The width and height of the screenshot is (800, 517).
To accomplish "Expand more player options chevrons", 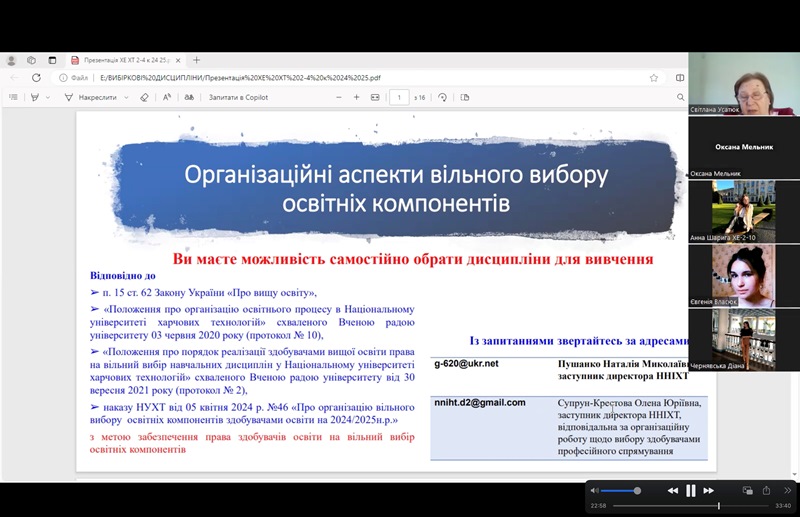I will coord(787,490).
